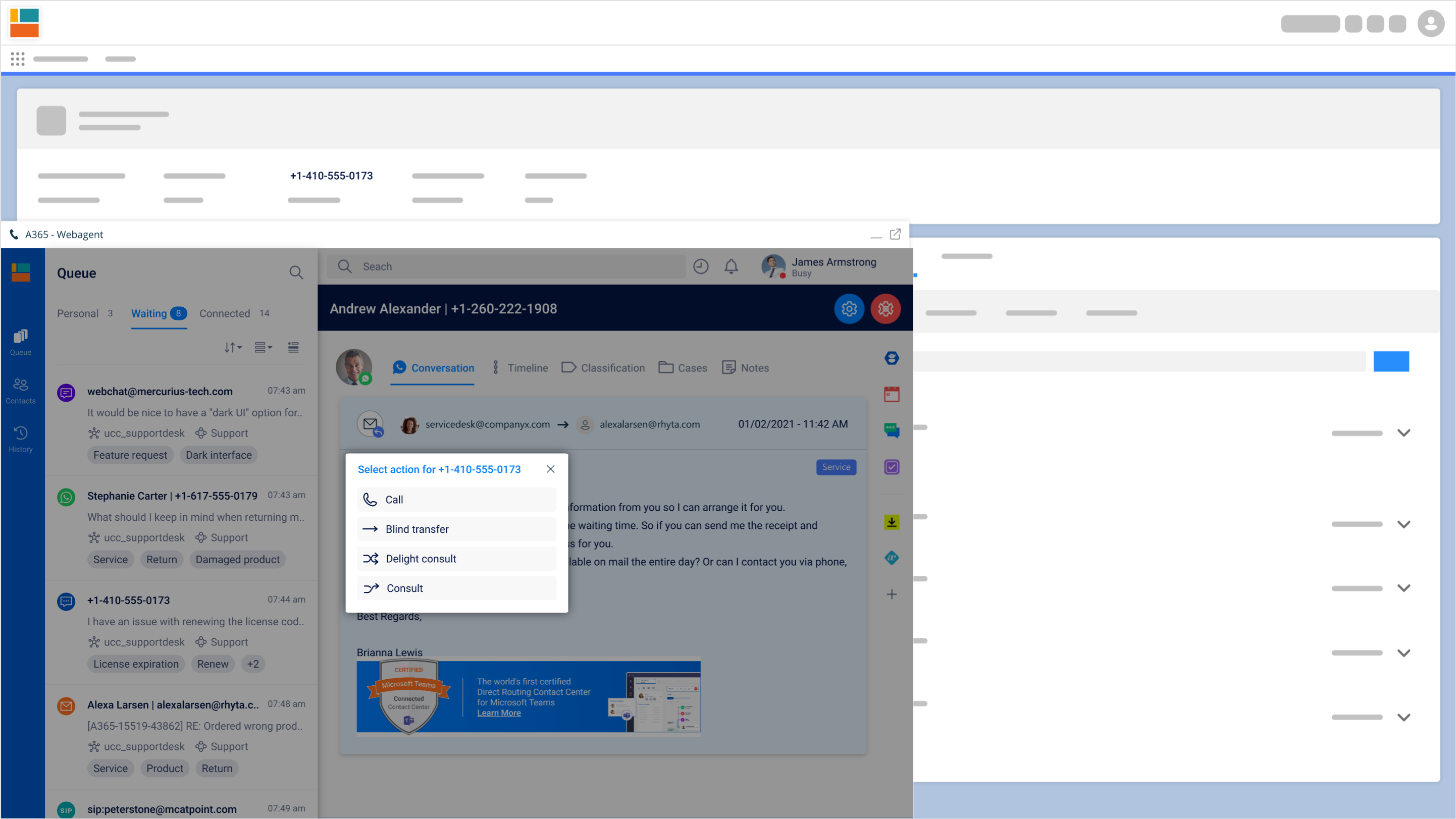Open the Stephanie Carter WhatsApp queue item
This screenshot has width=1456, height=819.
point(181,527)
